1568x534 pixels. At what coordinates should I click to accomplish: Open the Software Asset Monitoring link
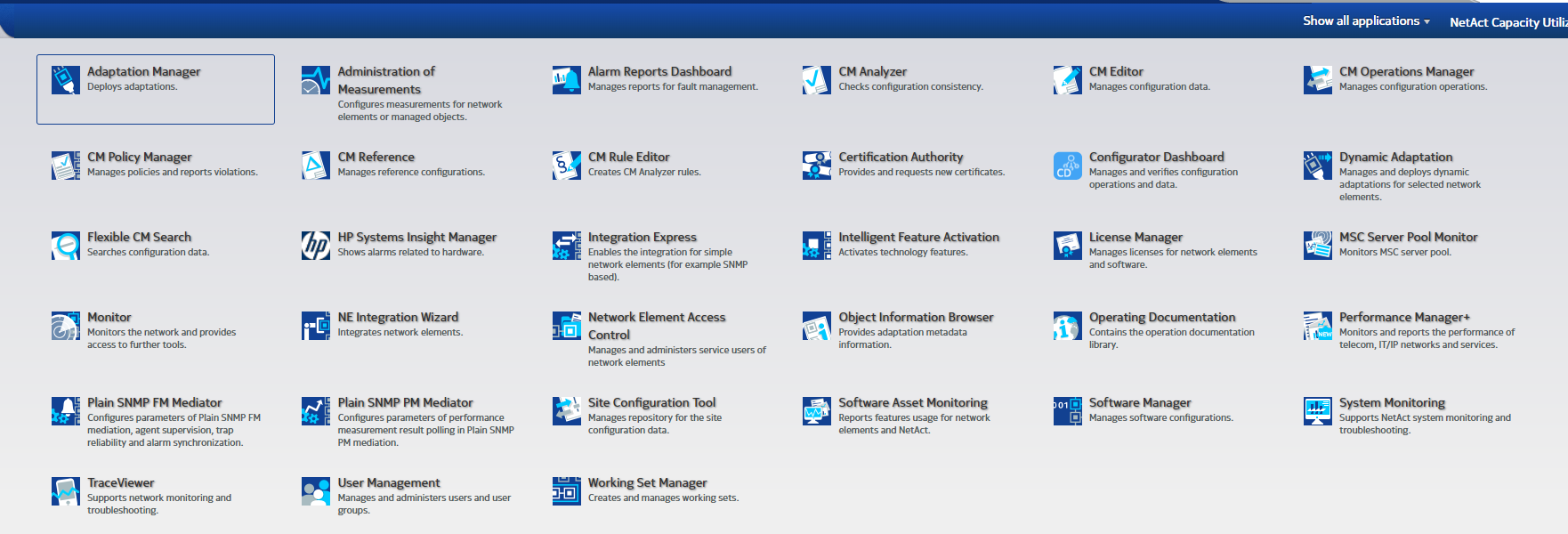[x=913, y=403]
